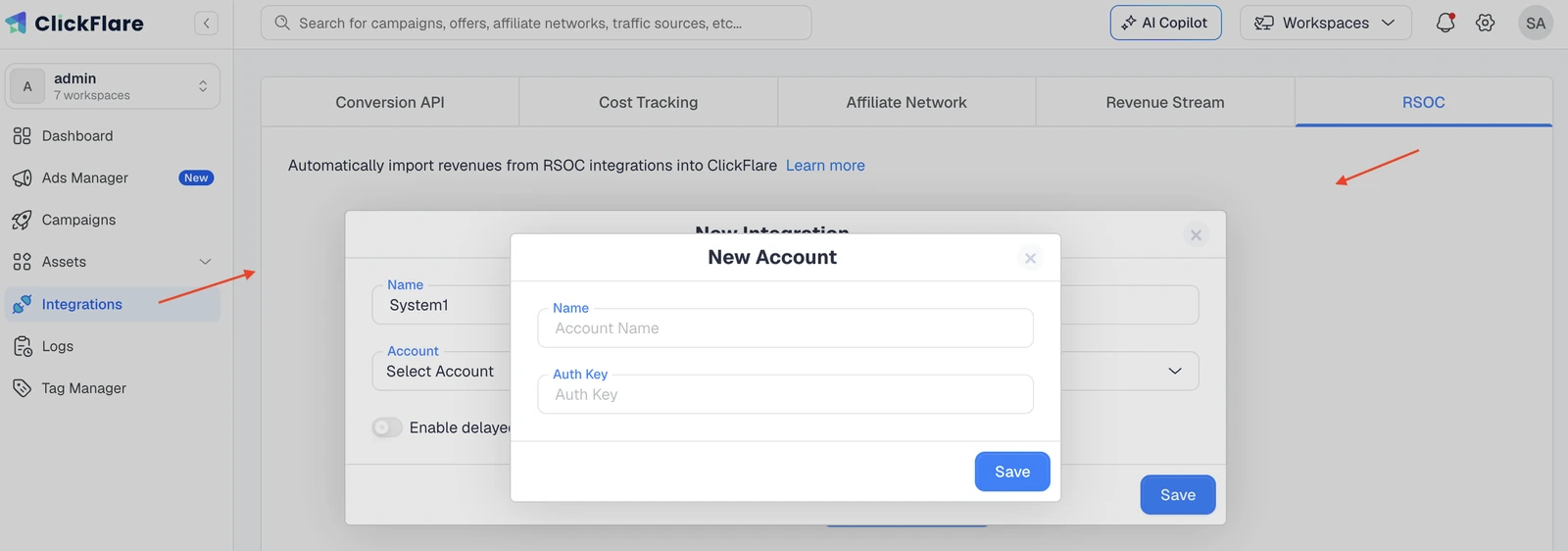The width and height of the screenshot is (1568, 551).
Task: Click the Auth Key input field
Action: point(785,394)
